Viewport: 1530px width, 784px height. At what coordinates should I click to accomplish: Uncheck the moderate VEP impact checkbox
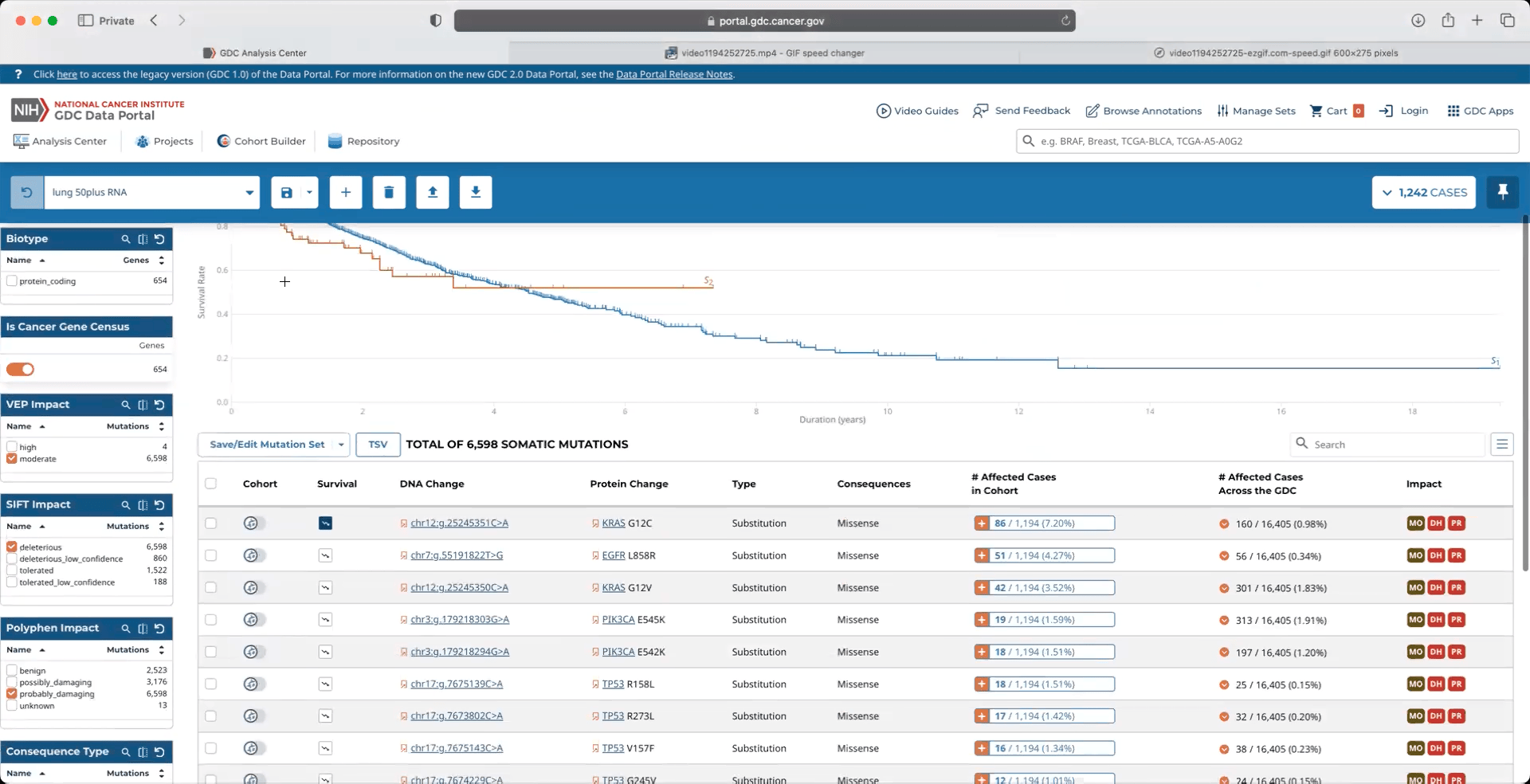(12, 459)
